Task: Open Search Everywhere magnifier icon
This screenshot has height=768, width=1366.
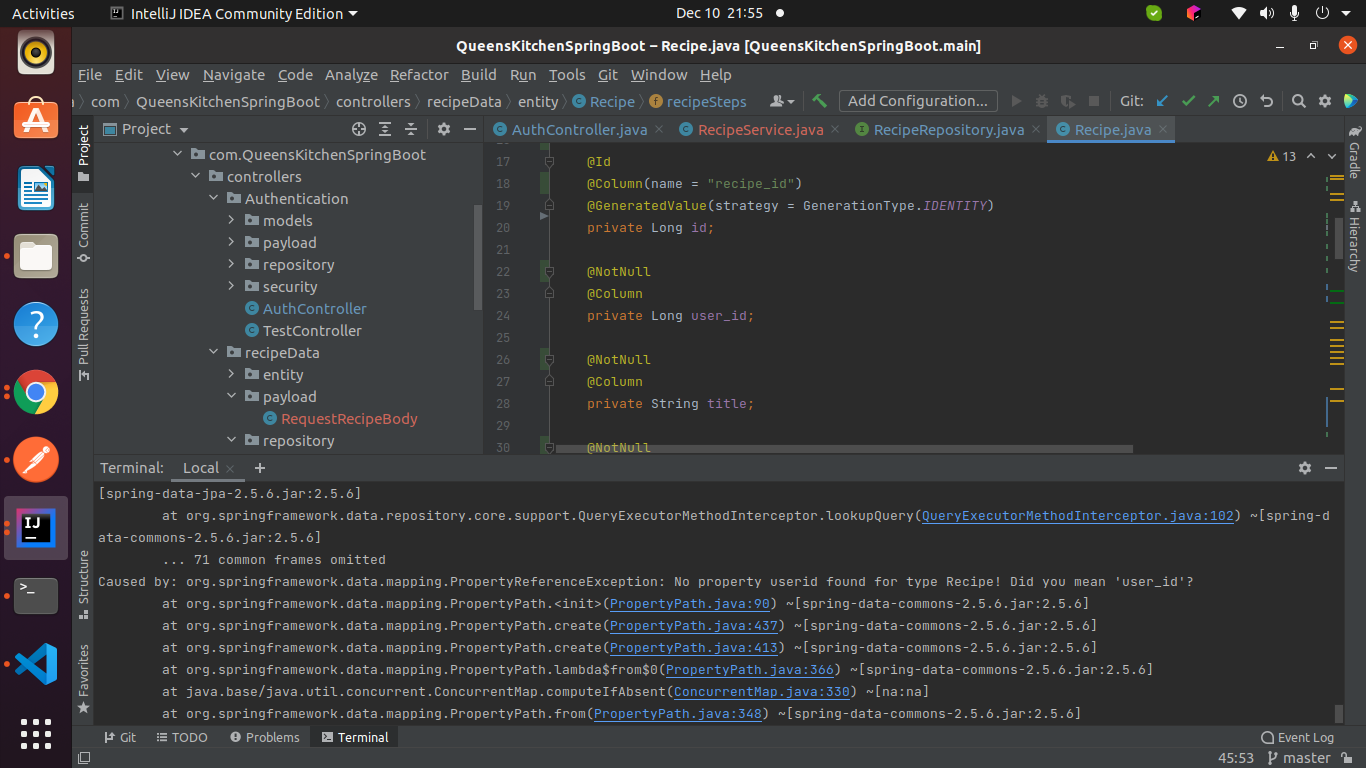Action: [x=1298, y=101]
